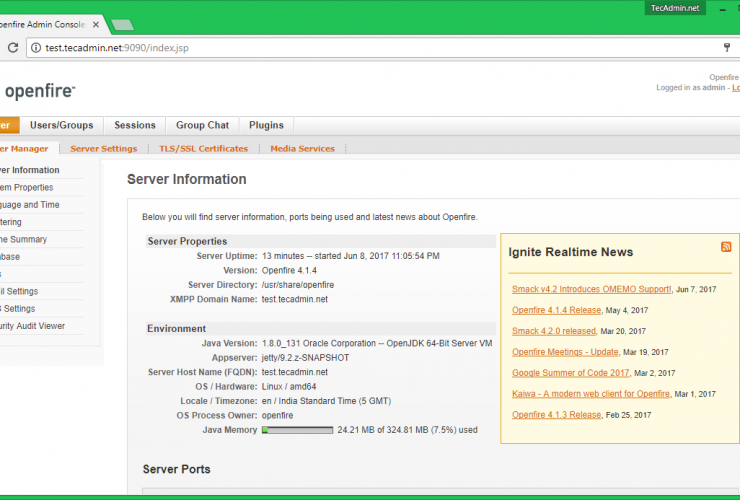Close the Openfire Admin Console browser tab

click(x=96, y=24)
